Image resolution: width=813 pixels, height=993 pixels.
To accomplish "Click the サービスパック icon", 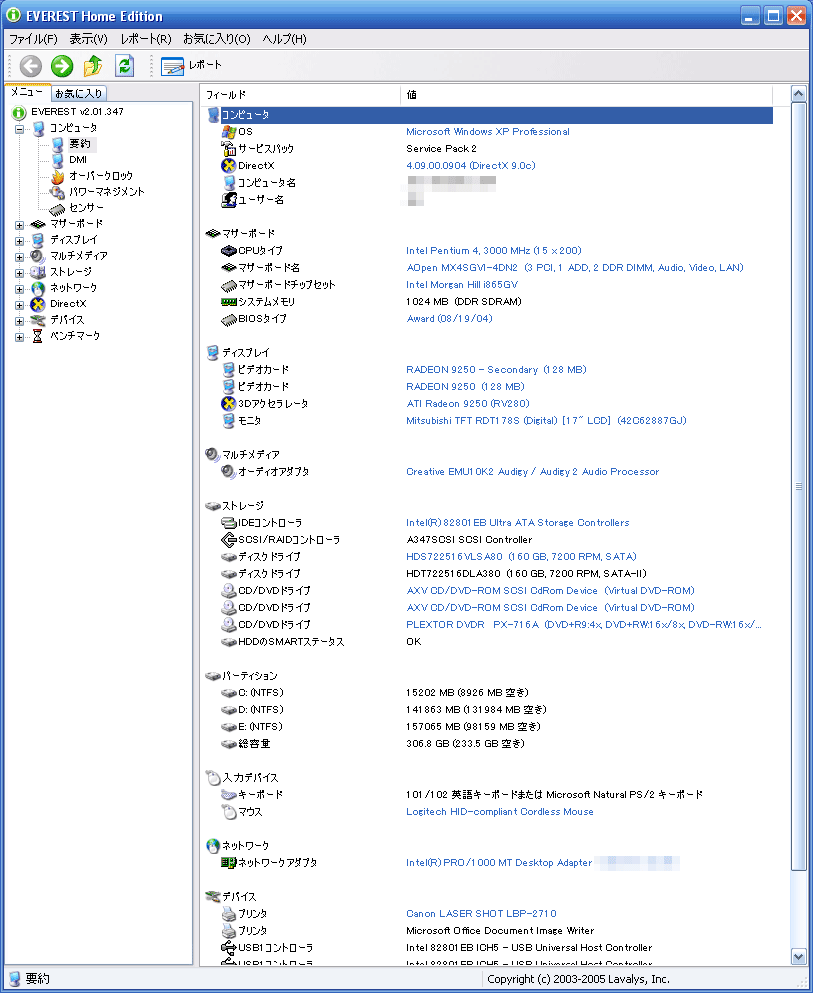I will point(229,149).
